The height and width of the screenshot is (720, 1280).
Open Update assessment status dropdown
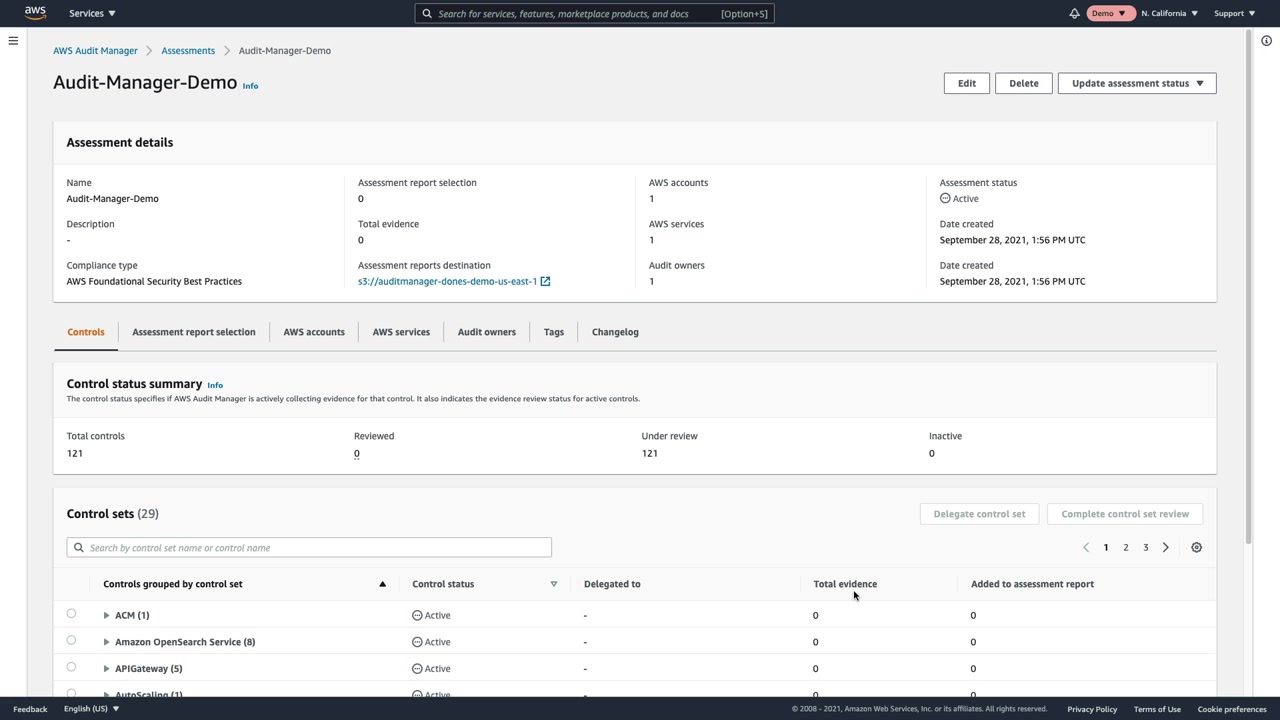coord(1137,83)
